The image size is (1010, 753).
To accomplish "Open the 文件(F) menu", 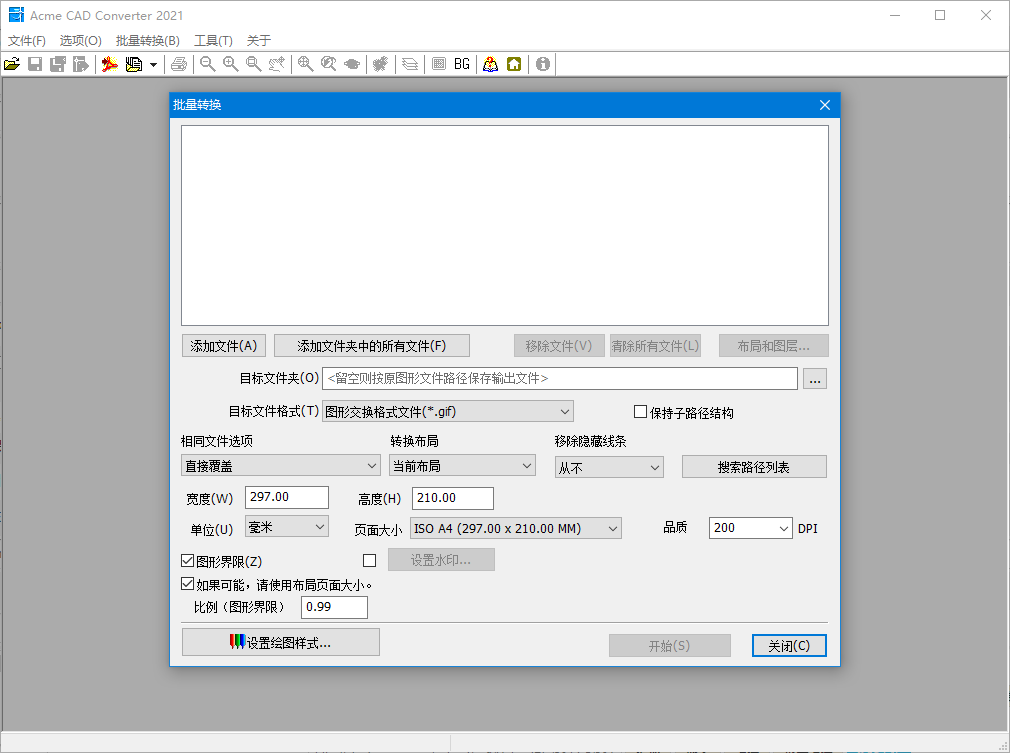I will (25, 40).
